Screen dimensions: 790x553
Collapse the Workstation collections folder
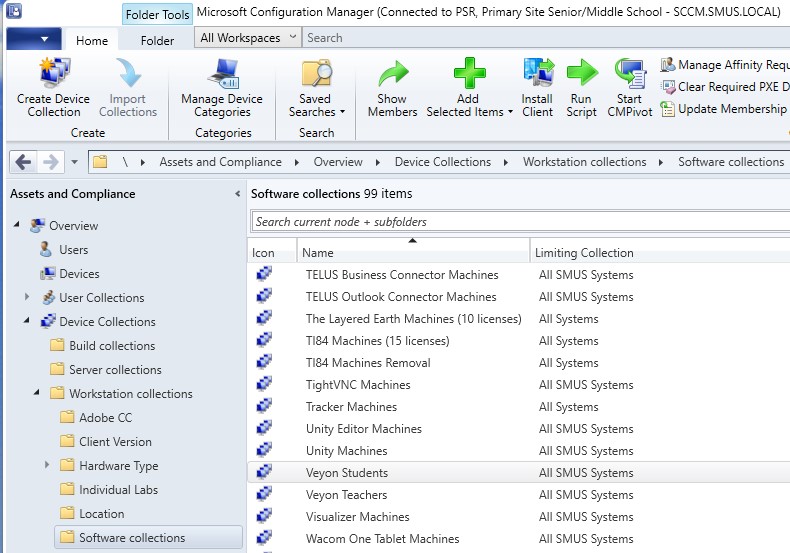37,392
